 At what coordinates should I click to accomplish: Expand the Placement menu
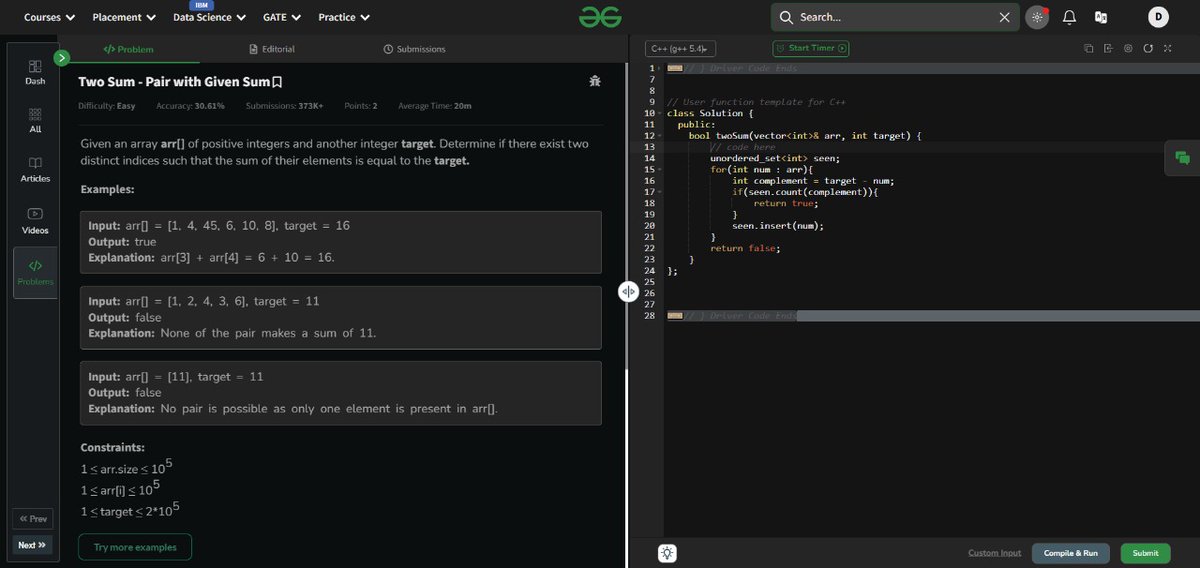pos(124,17)
